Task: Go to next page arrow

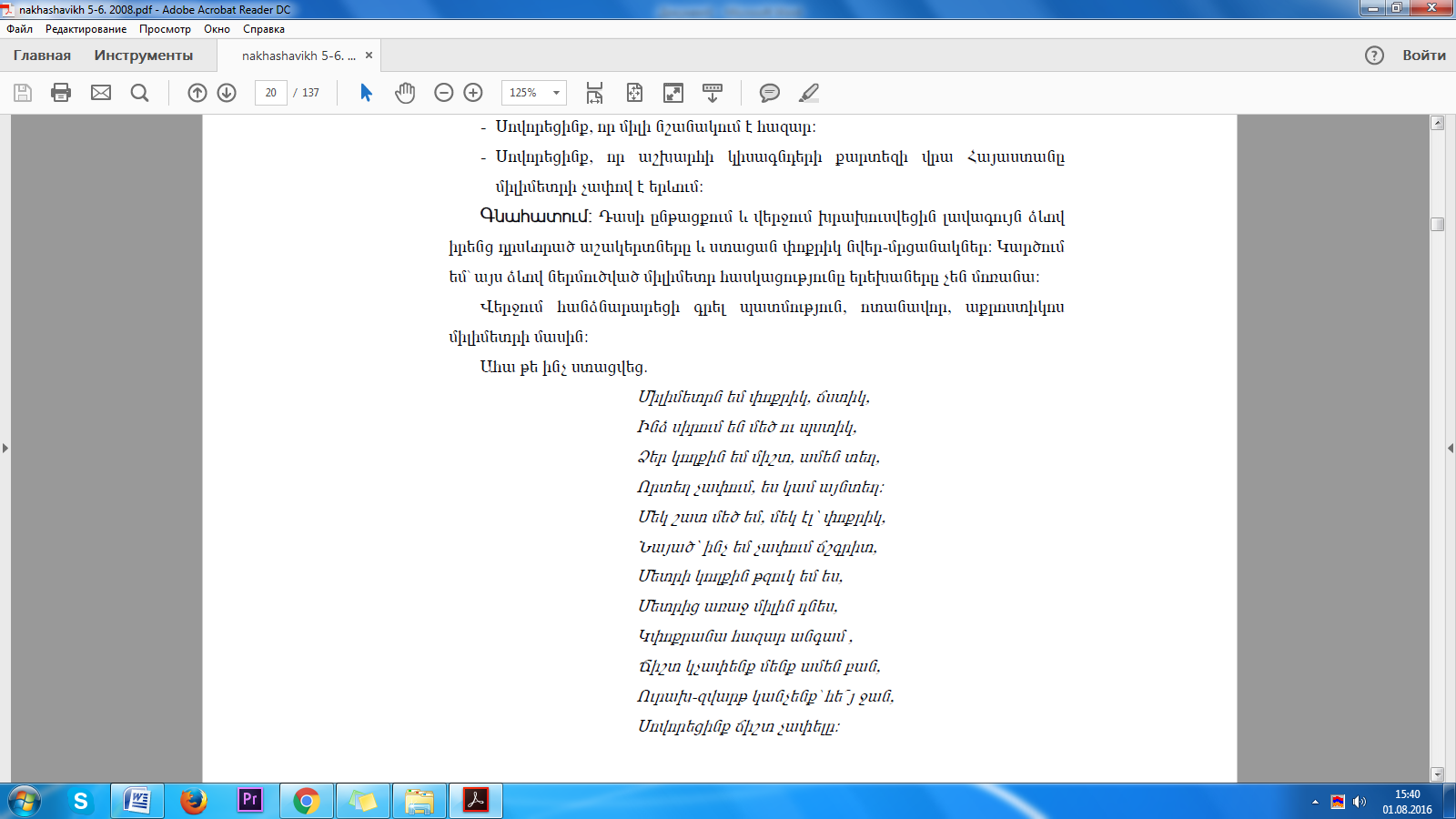Action: (227, 93)
